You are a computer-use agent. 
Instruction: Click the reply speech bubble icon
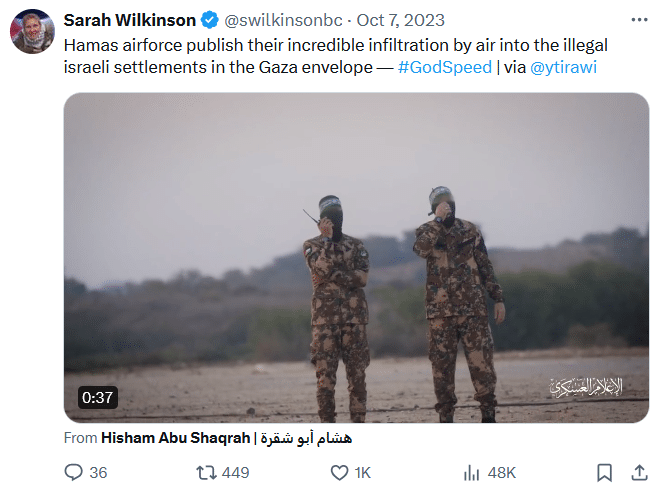tap(73, 472)
